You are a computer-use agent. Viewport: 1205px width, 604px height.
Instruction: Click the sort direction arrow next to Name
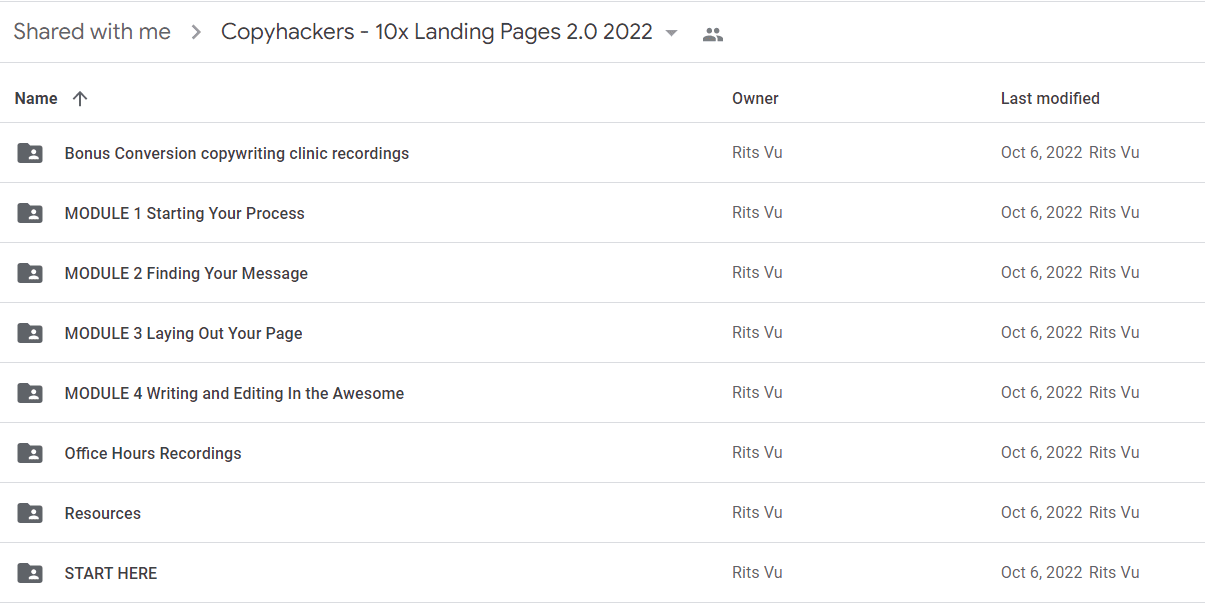(80, 98)
